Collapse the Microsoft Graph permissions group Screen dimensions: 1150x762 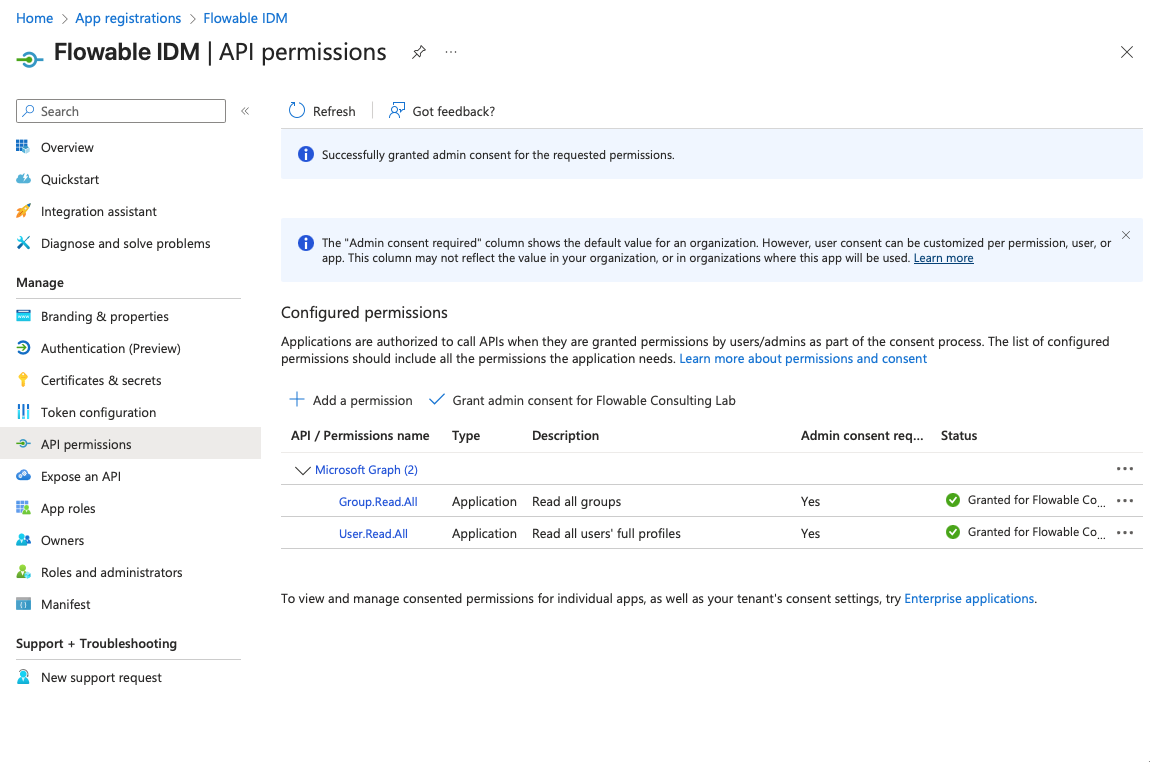pos(302,470)
